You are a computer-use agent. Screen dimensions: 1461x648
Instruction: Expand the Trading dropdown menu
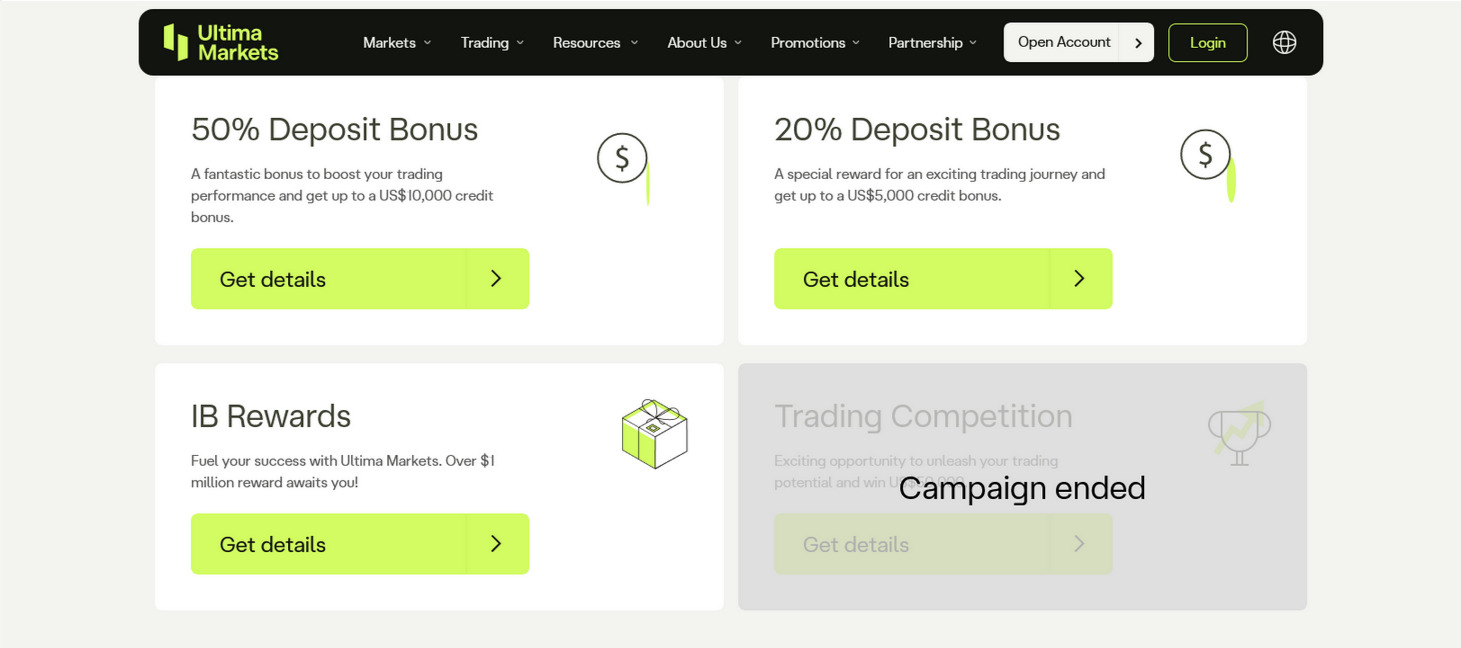pos(493,43)
